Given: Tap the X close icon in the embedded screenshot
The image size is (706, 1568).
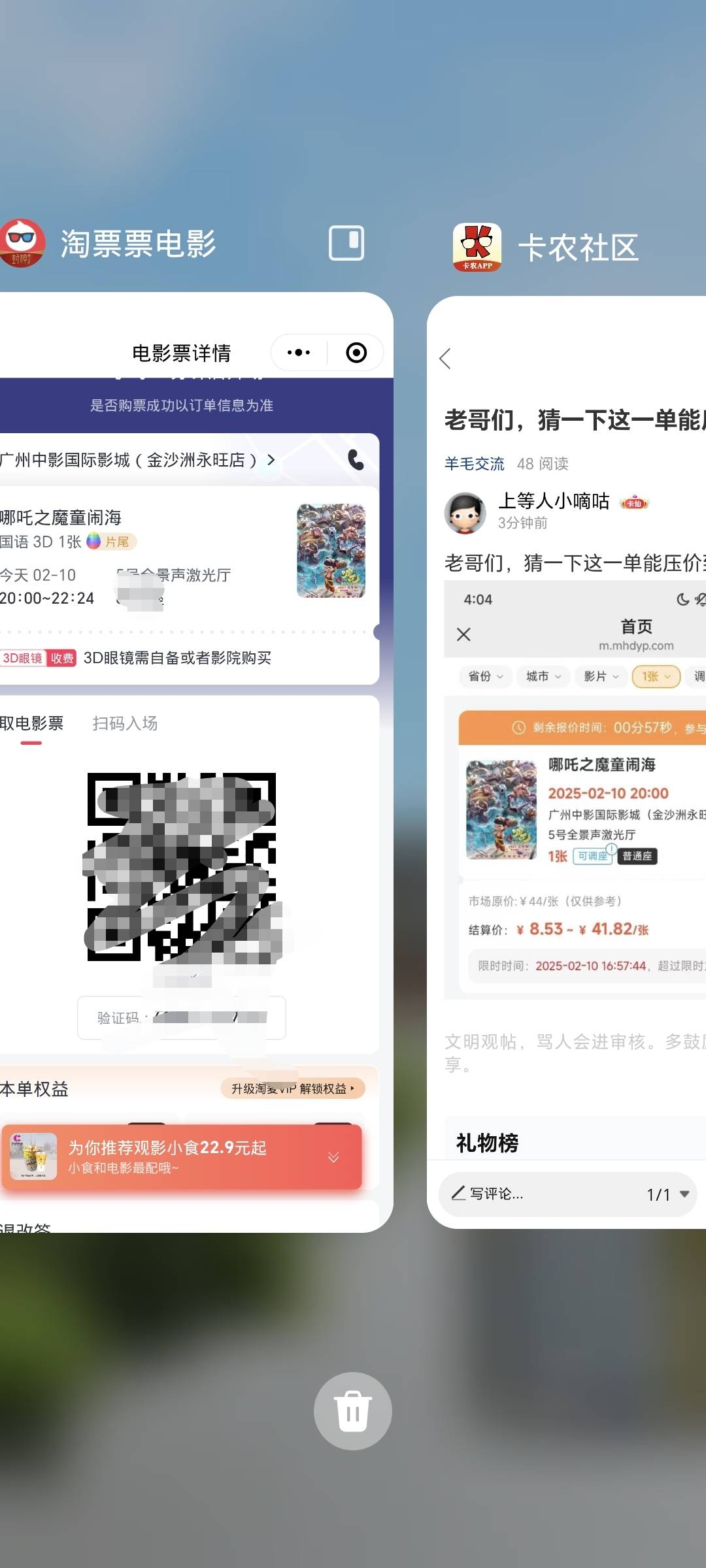Looking at the screenshot, I should tap(463, 634).
